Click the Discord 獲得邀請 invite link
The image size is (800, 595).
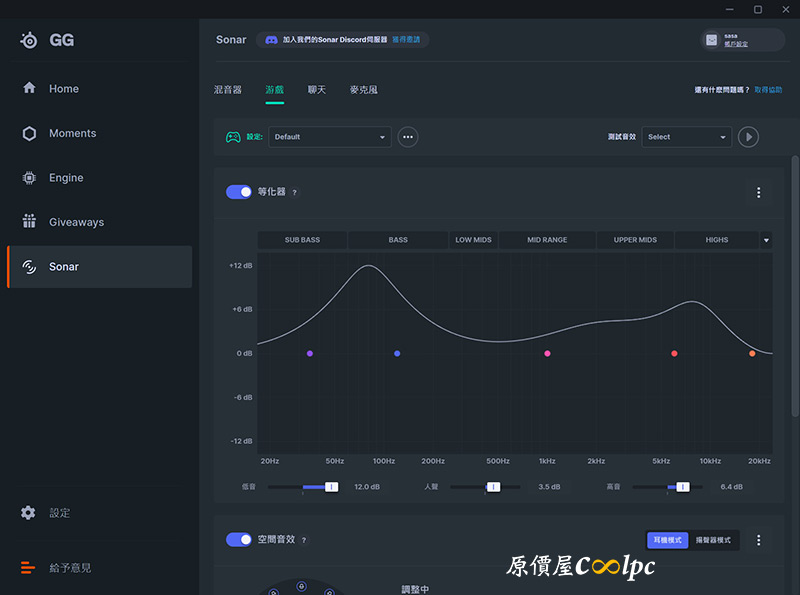tap(406, 40)
